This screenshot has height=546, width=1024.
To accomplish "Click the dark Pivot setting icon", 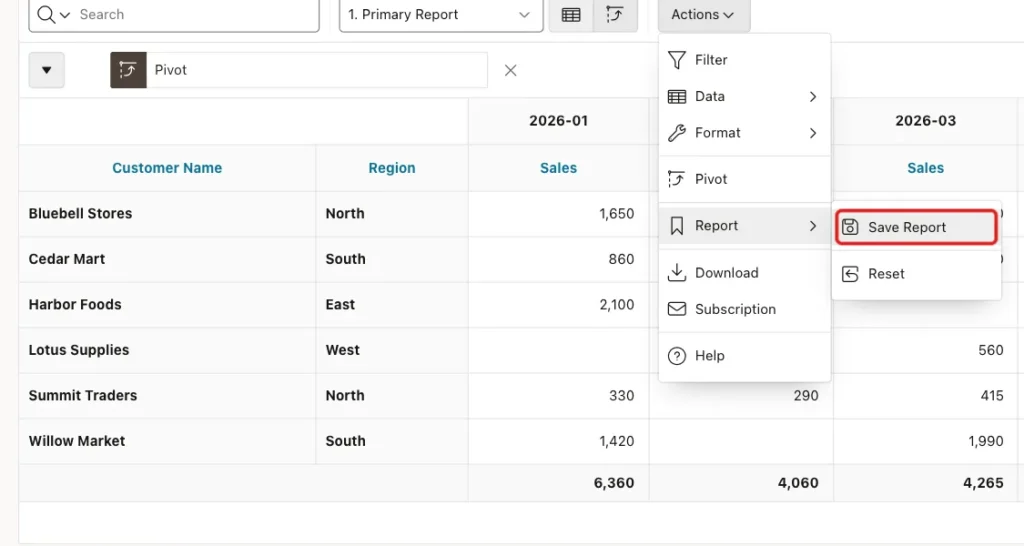I will tap(128, 70).
